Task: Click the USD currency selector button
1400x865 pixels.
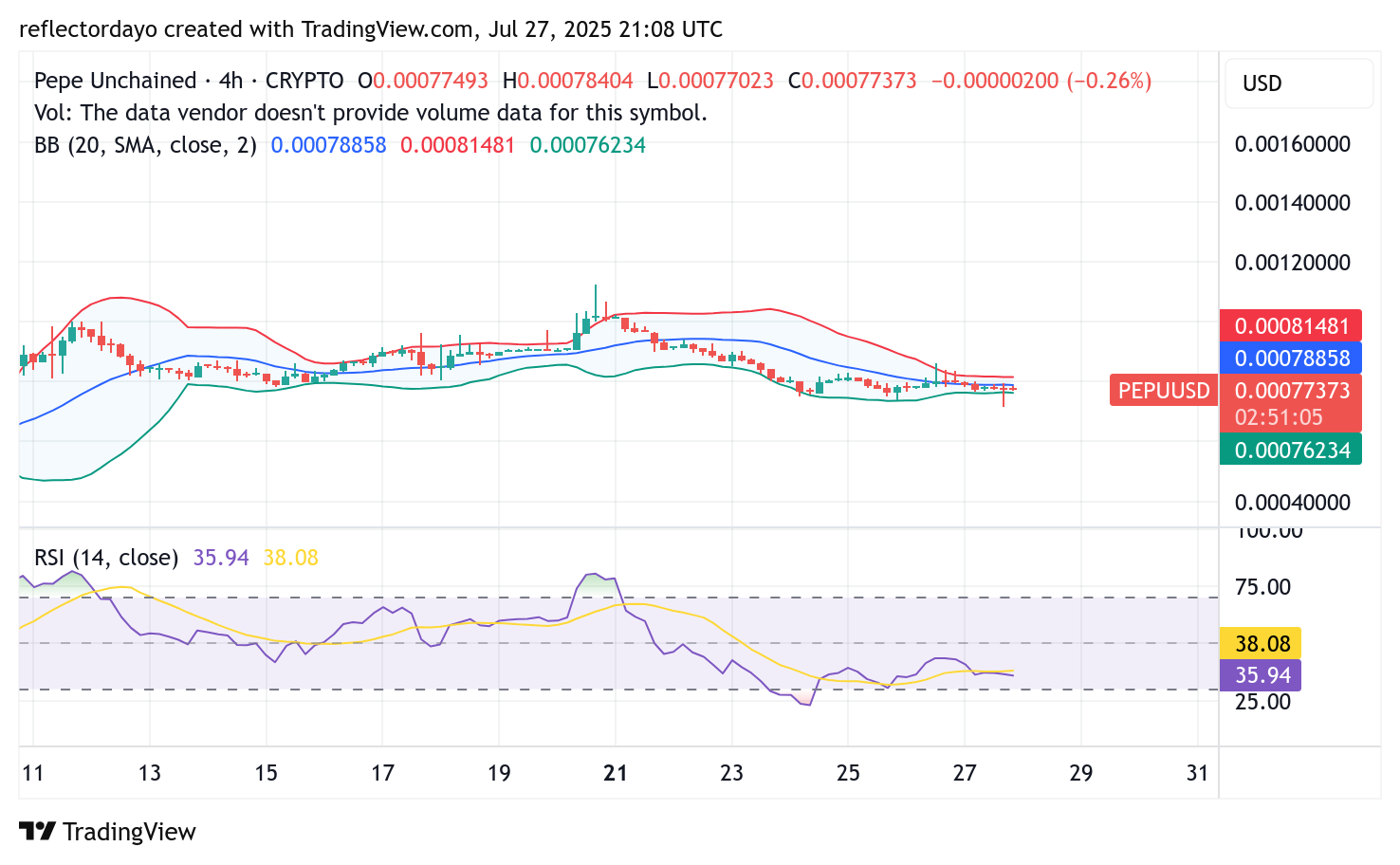Action: tap(1299, 83)
